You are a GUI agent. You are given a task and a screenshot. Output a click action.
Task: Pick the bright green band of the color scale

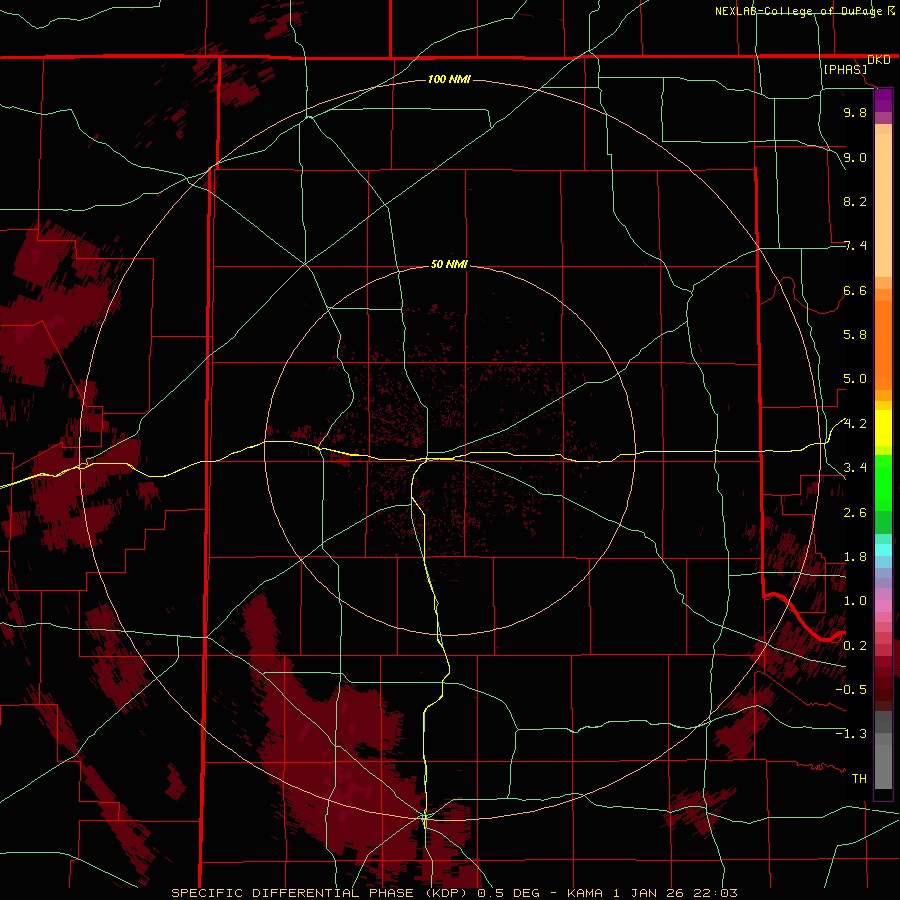[x=883, y=482]
